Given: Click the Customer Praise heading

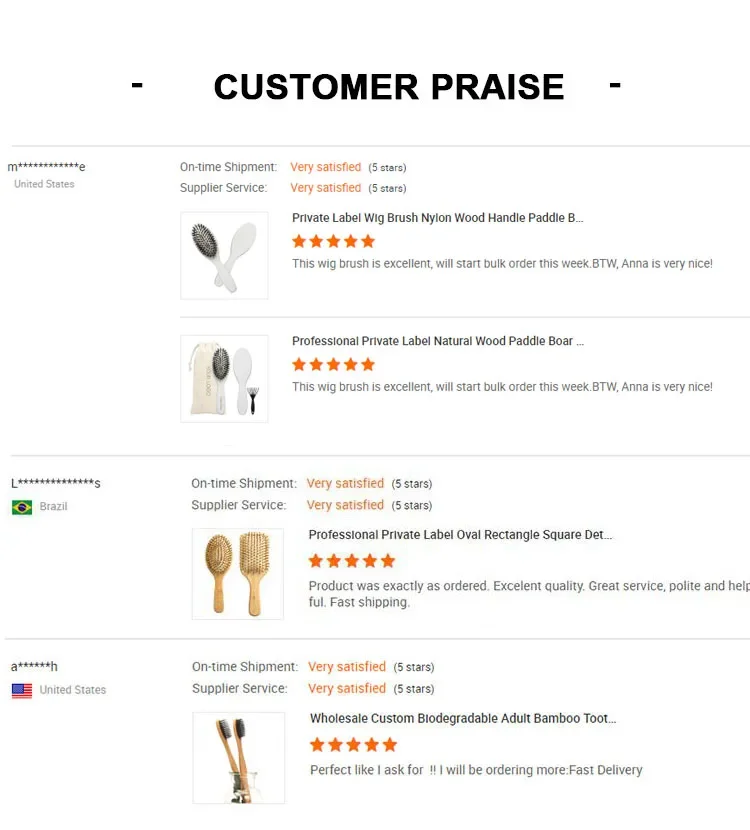Looking at the screenshot, I should pyautogui.click(x=389, y=86).
